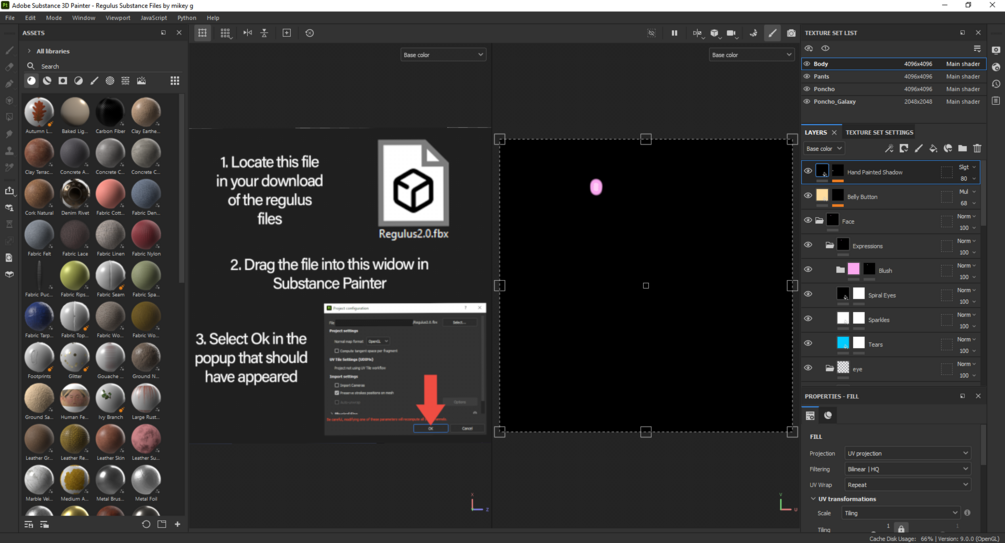Hide the Belly Button layer
This screenshot has height=543, width=1005.
pos(808,196)
